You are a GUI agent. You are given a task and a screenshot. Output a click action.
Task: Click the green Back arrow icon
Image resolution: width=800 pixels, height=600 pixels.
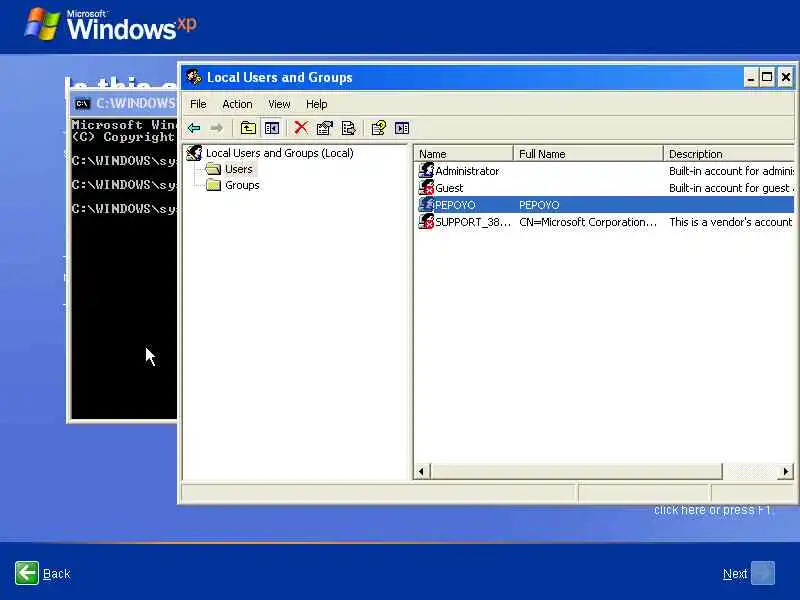tap(27, 573)
